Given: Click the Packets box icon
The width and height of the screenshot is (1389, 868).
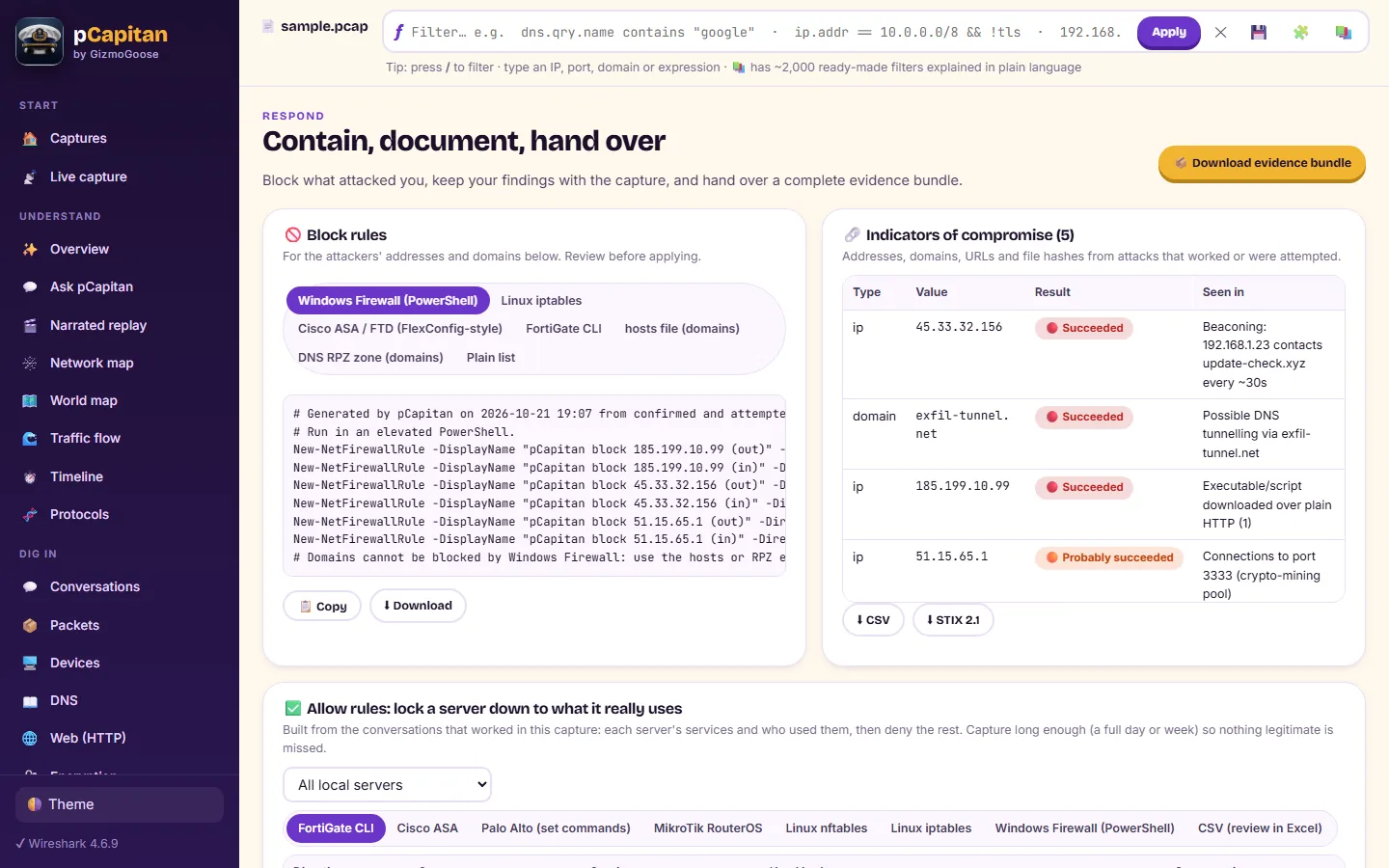Looking at the screenshot, I should 30,626.
